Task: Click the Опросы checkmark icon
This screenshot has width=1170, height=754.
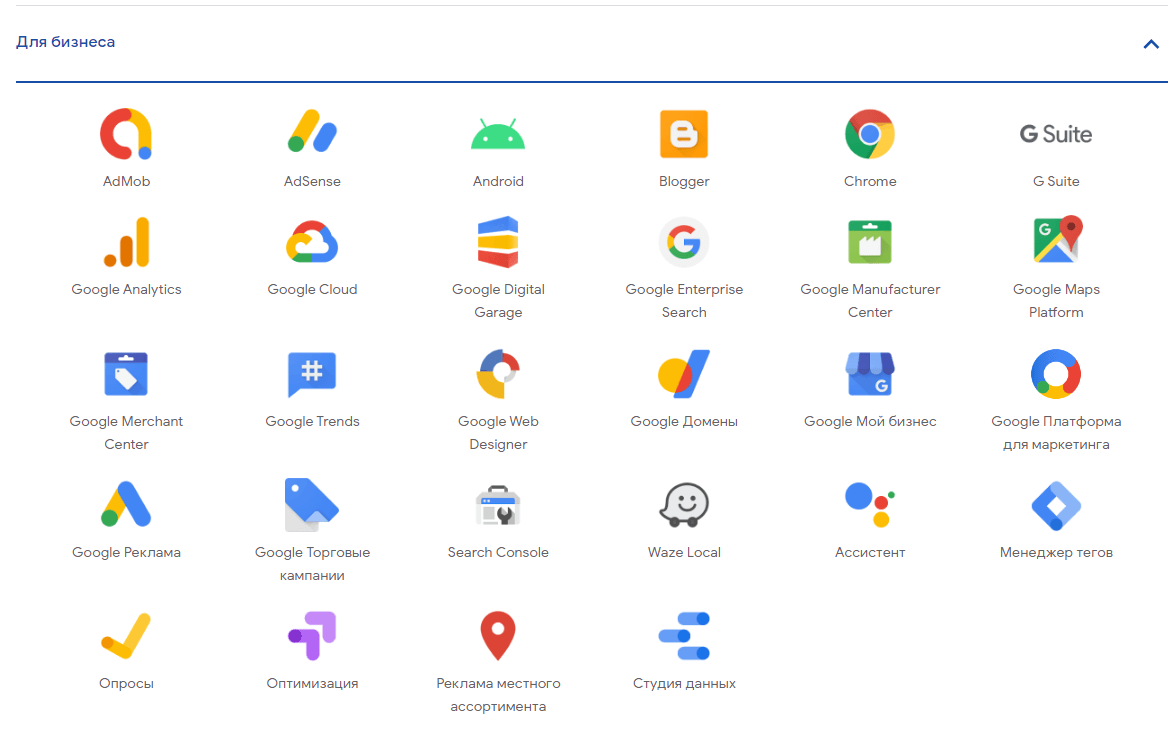Action: tap(126, 636)
